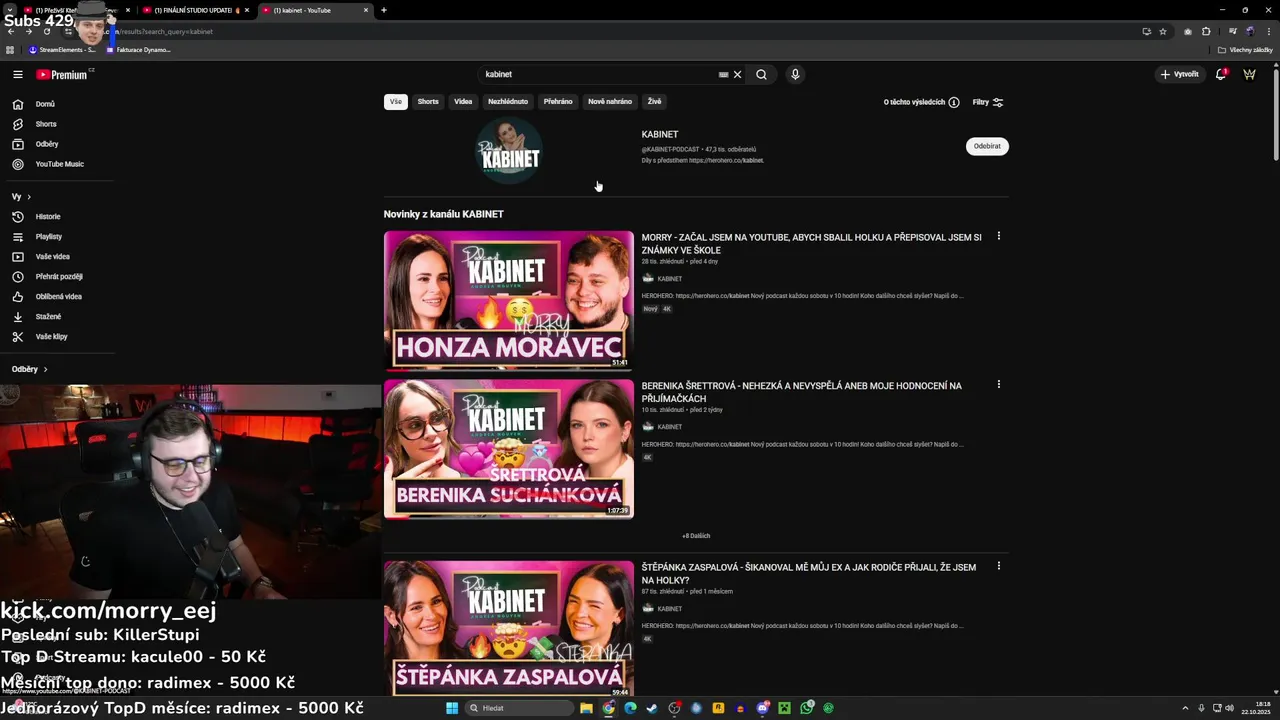Image resolution: width=1280 pixels, height=720 pixels.
Task: Open Přehrát později list
Action: (58, 277)
